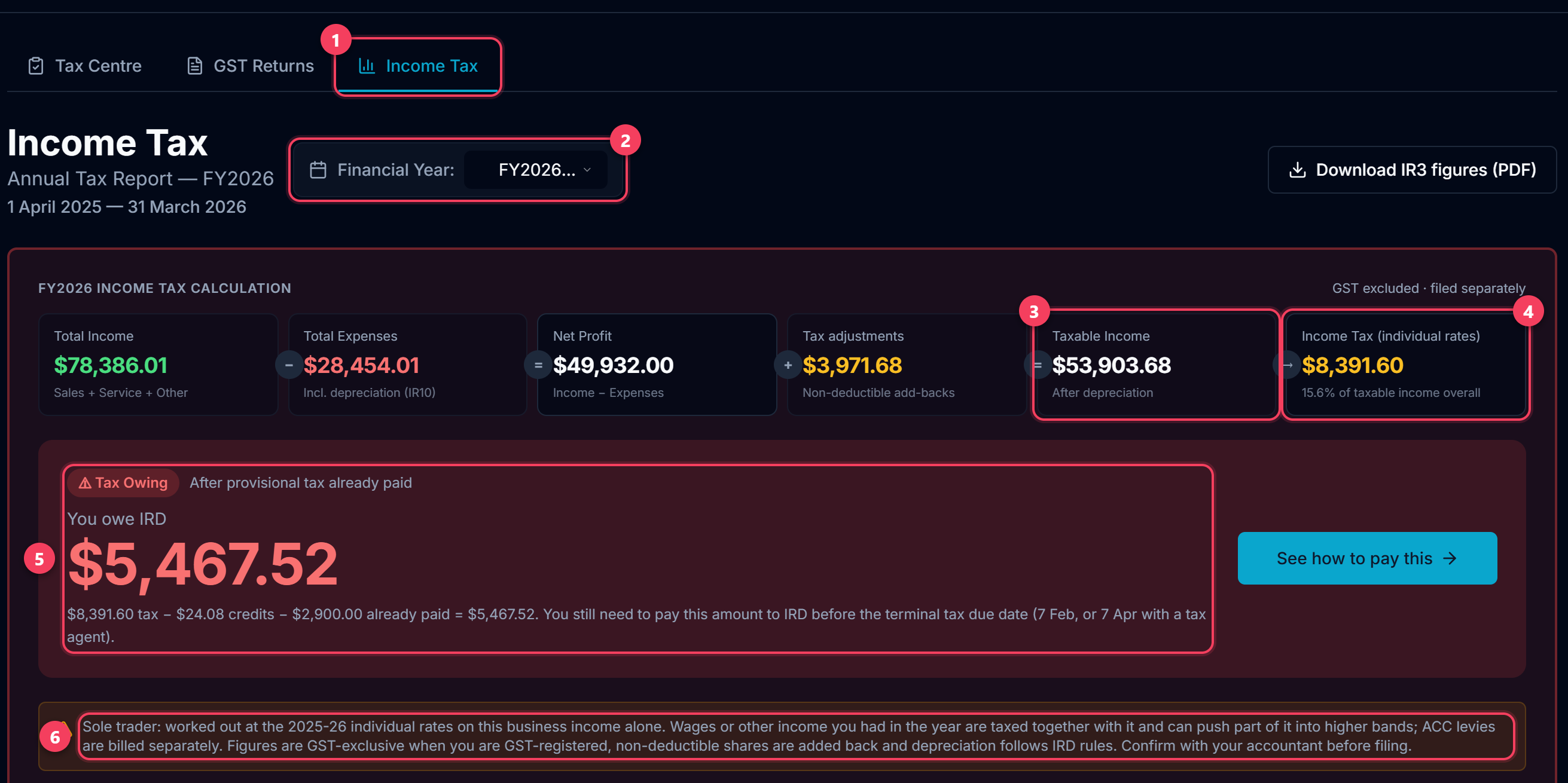The width and height of the screenshot is (1568, 783).
Task: Click the Financial Year dropdown chevron
Action: [587, 170]
